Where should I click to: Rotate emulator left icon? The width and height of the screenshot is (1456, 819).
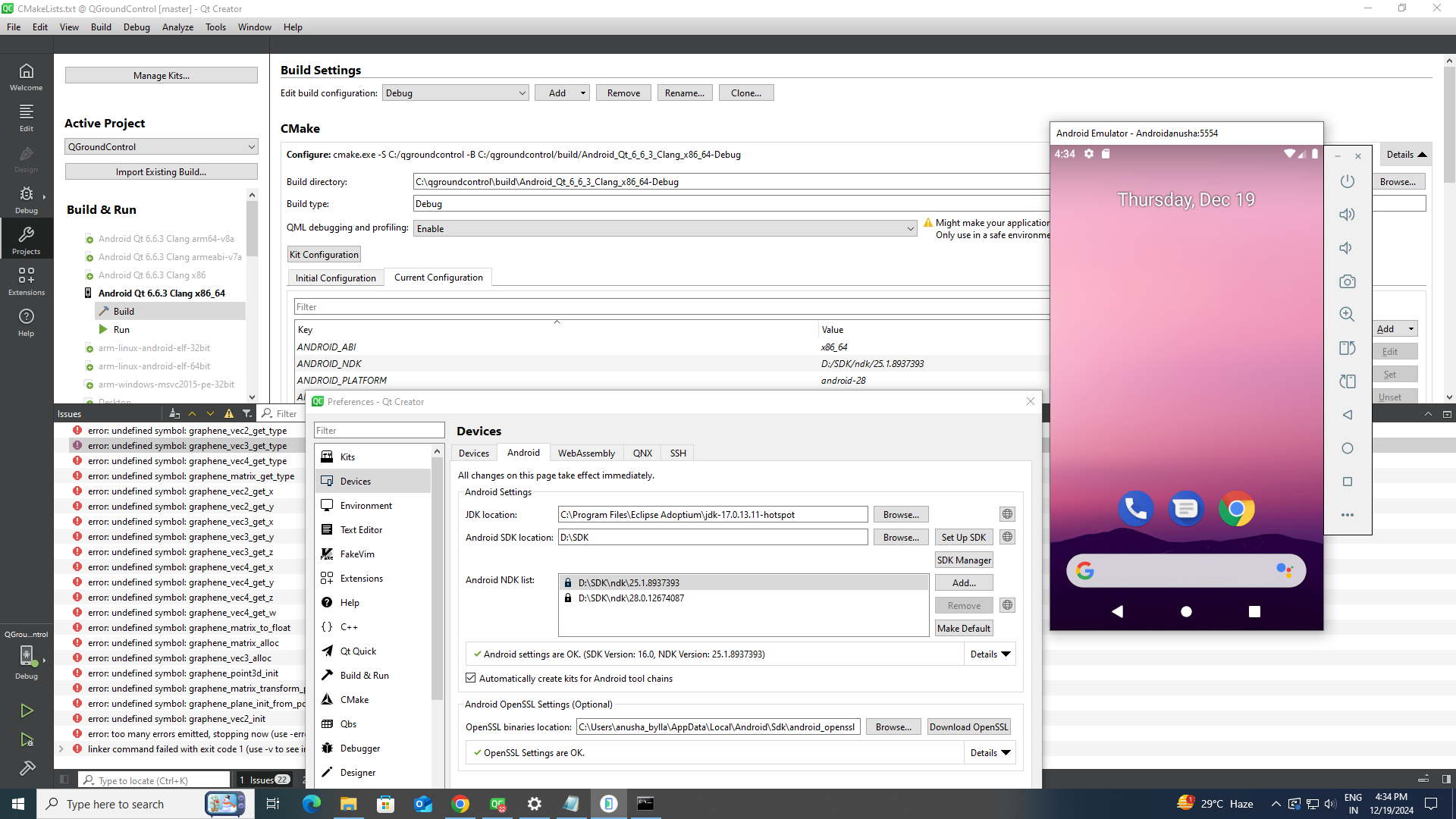coord(1347,348)
